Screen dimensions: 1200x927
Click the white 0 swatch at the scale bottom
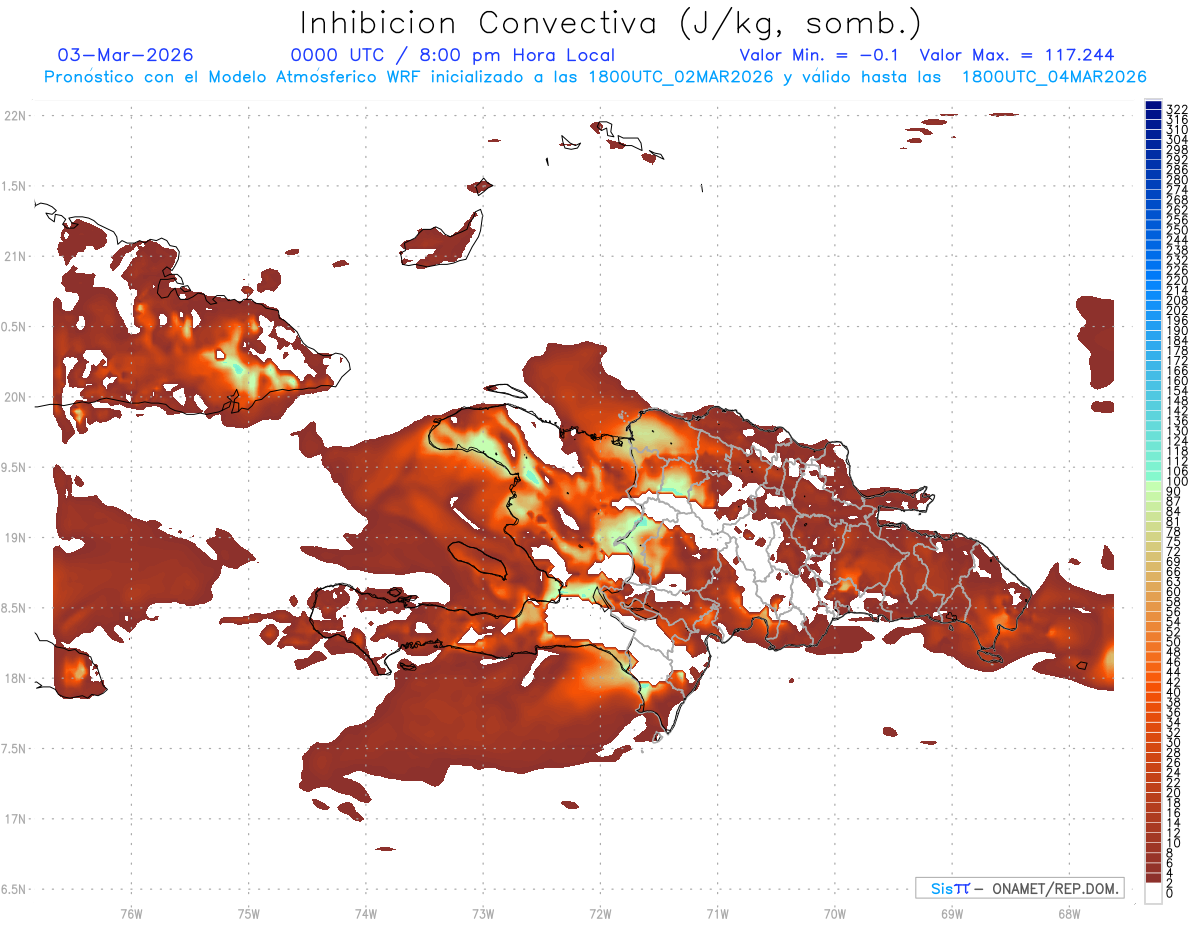[1153, 894]
